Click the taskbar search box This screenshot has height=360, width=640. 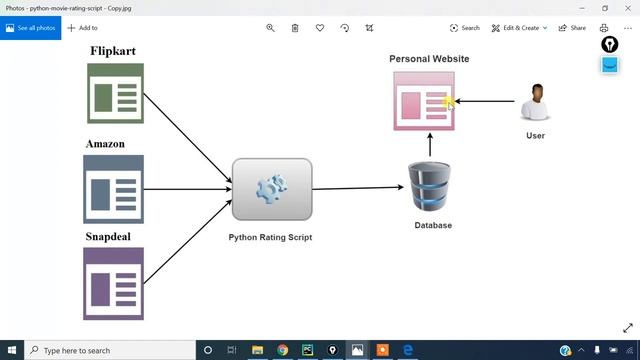(110, 350)
